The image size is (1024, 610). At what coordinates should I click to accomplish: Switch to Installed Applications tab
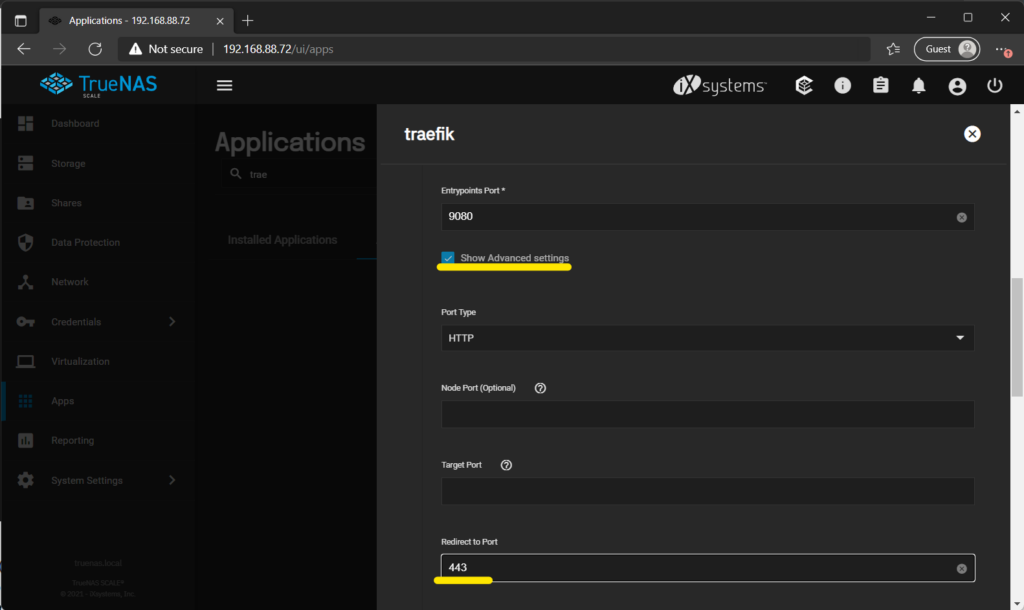pyautogui.click(x=282, y=240)
